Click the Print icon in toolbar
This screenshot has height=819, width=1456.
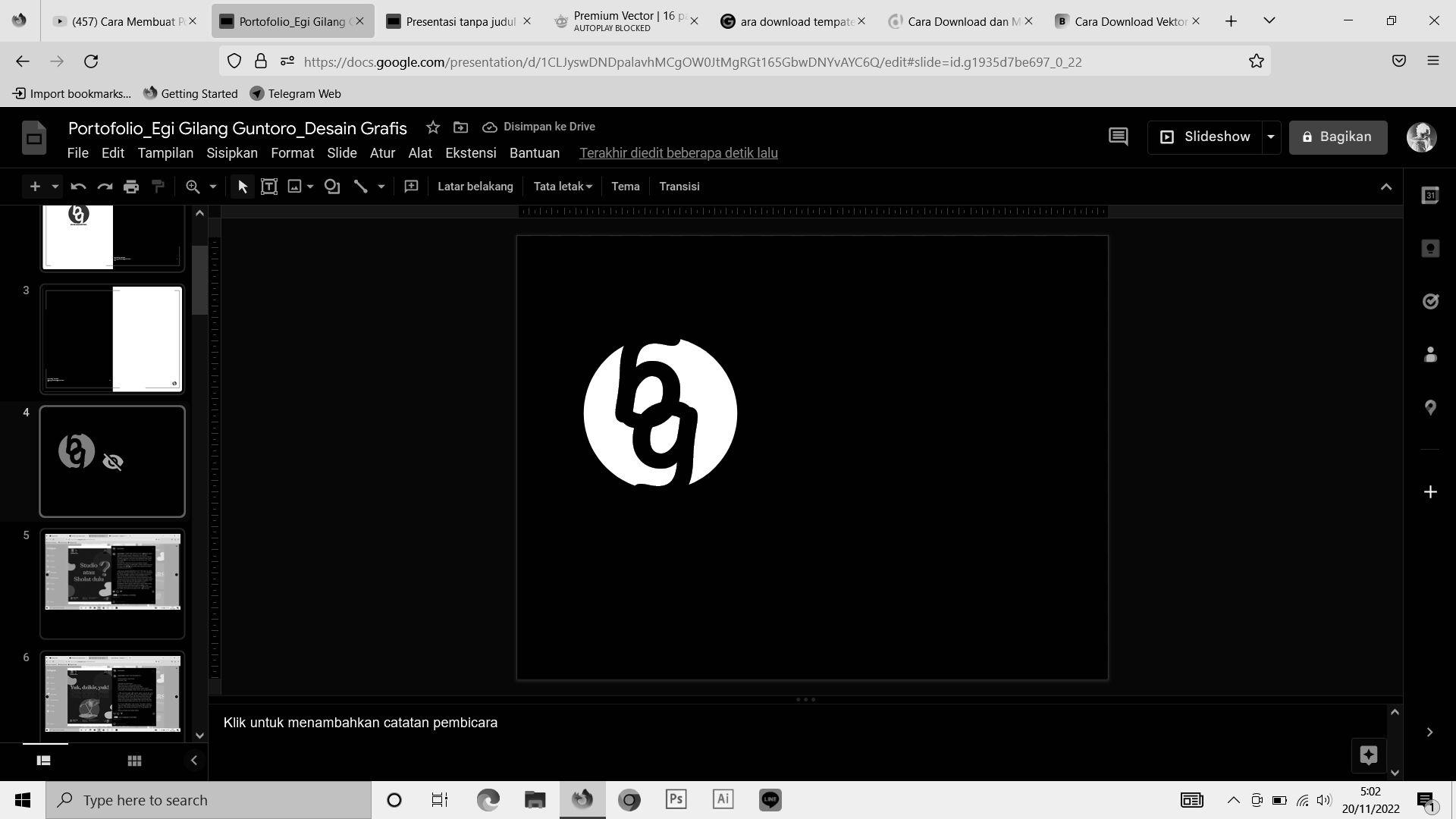coord(131,187)
